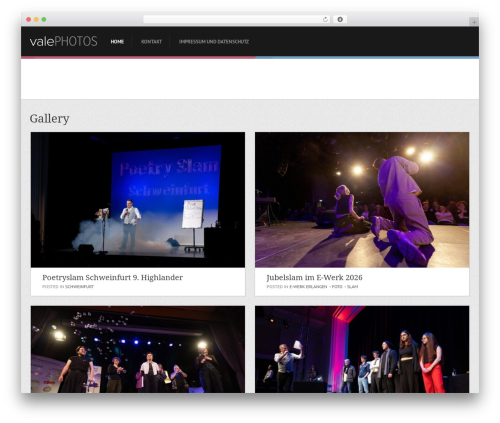Click the Gallery heading

click(49, 119)
